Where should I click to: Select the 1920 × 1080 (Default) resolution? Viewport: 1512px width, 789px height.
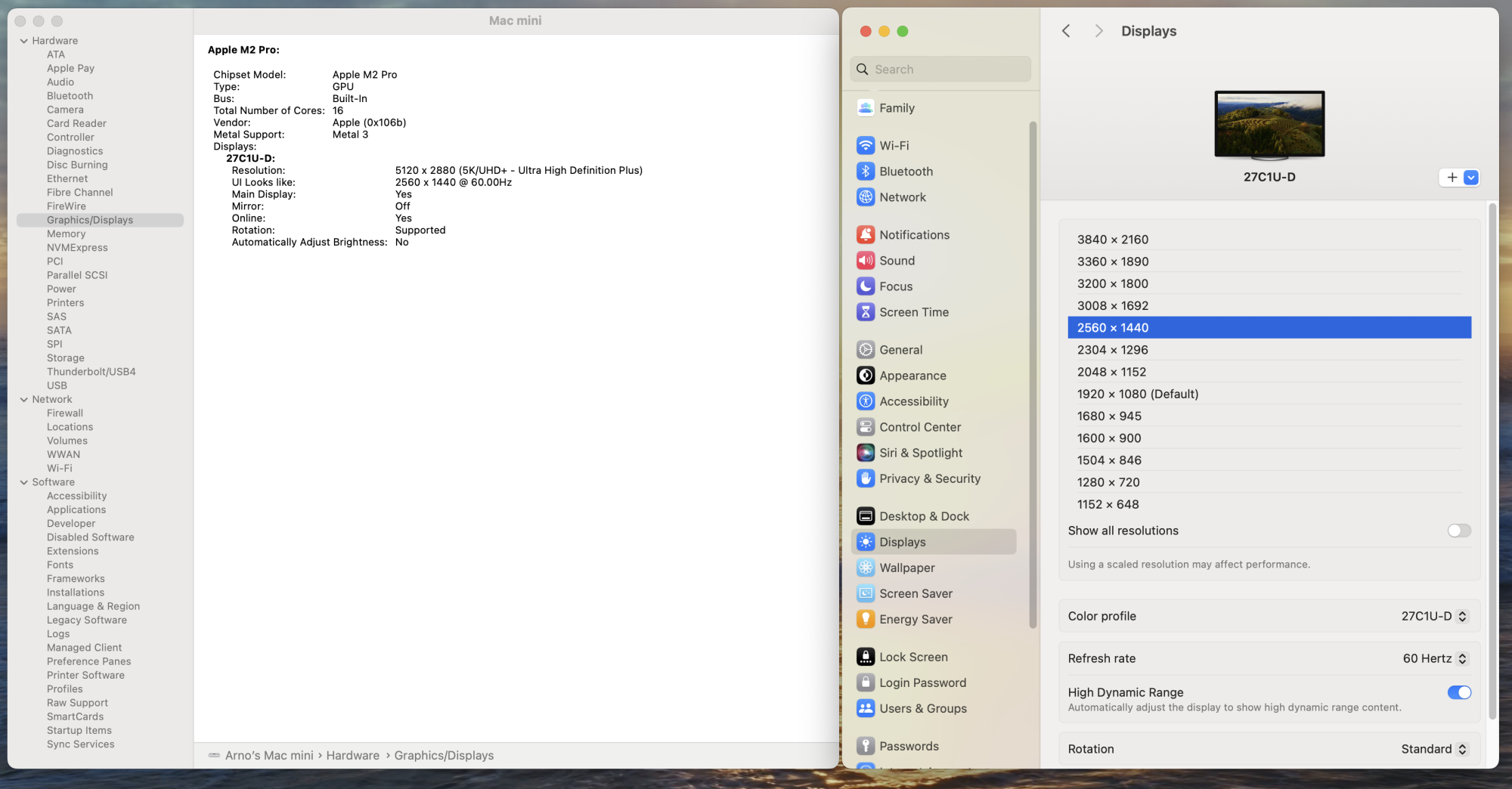pos(1269,394)
